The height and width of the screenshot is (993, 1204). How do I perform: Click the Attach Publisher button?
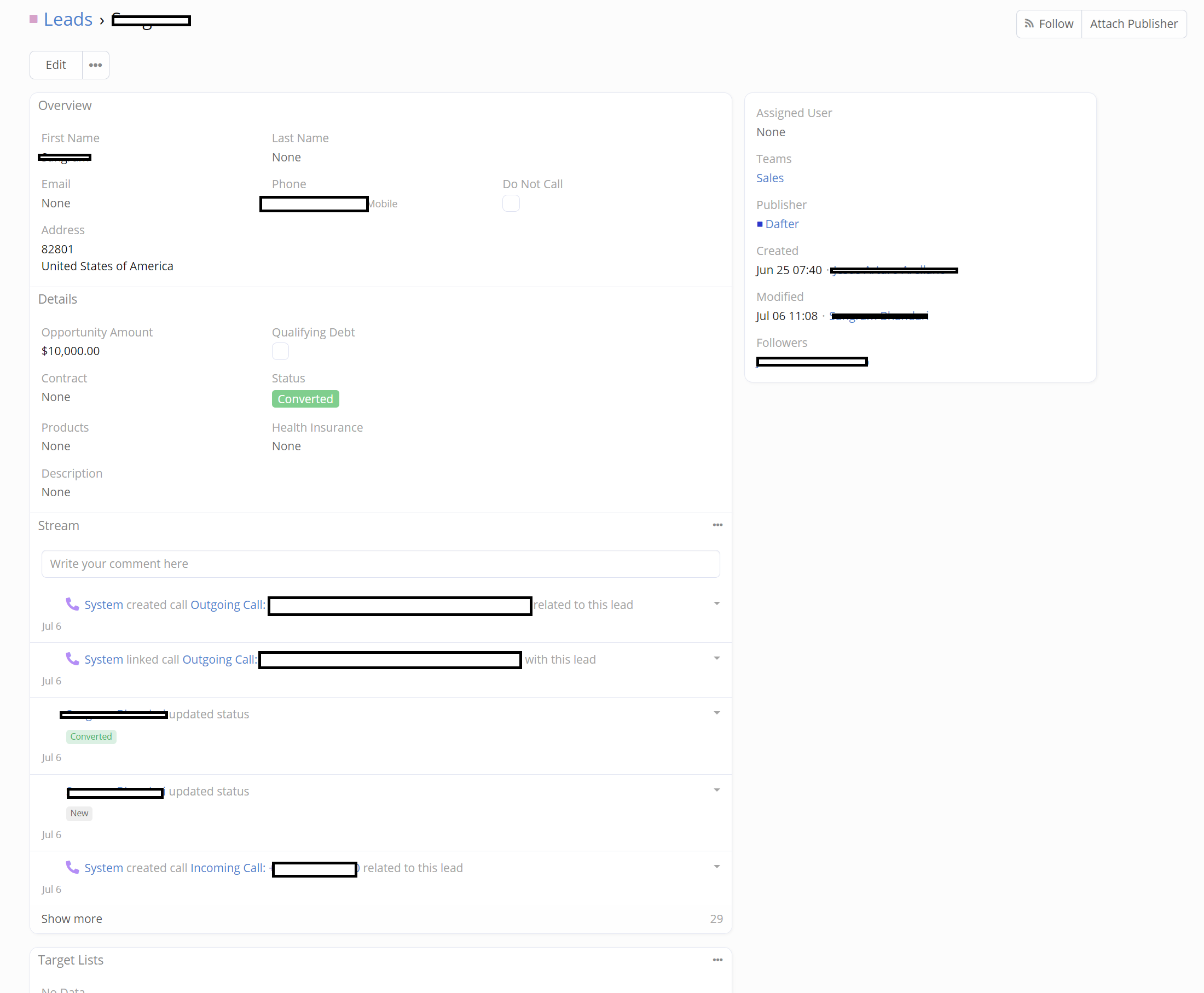tap(1133, 24)
